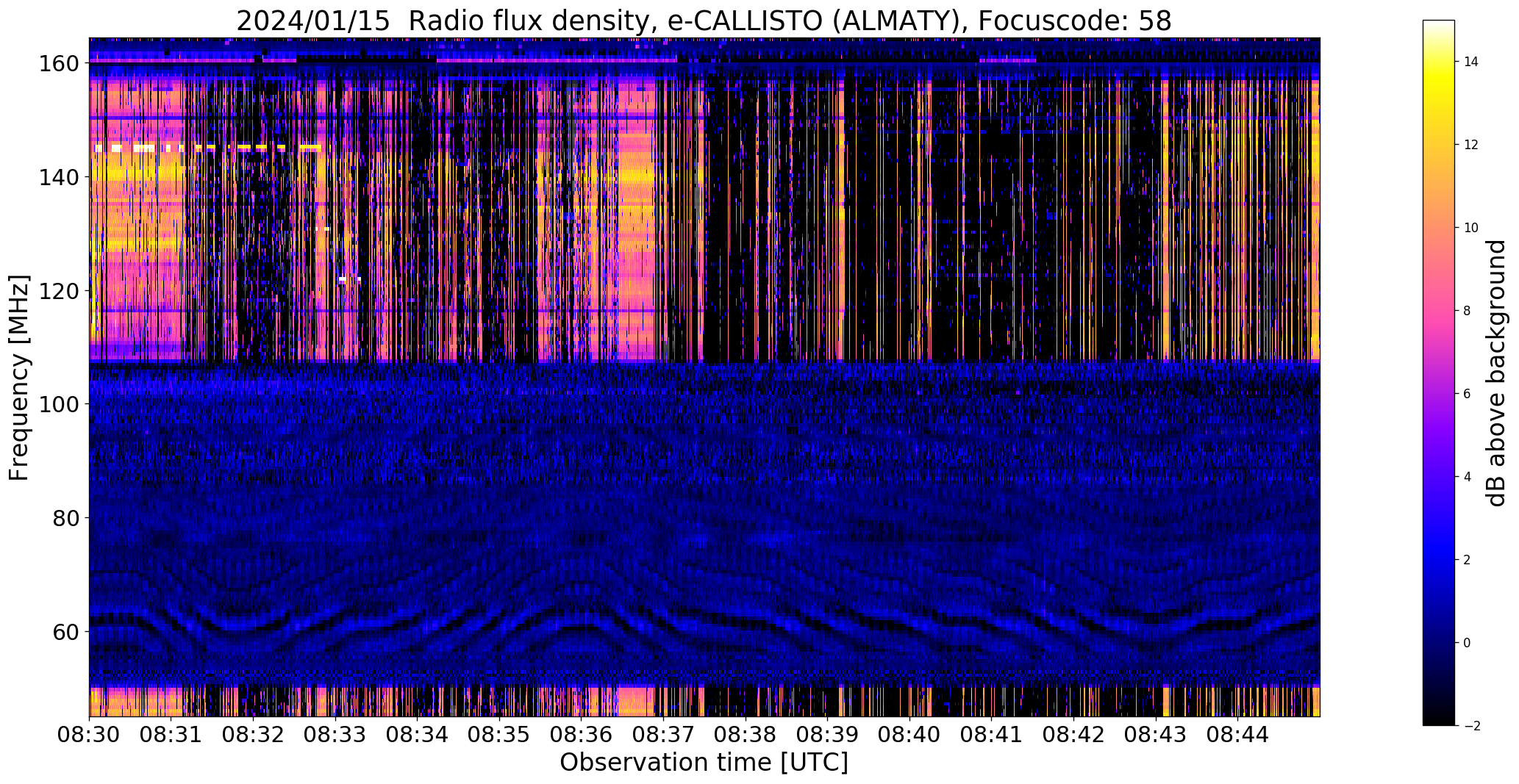Click the colorbar tick label 12
The height and width of the screenshot is (784, 1519).
[x=1471, y=145]
